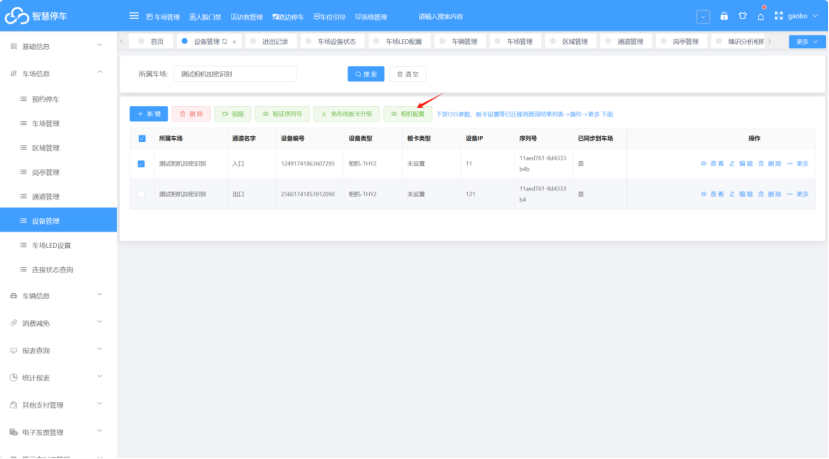This screenshot has height=459, width=829.
Task: Toggle fullscreen icon beside gaobo
Action: point(778,16)
